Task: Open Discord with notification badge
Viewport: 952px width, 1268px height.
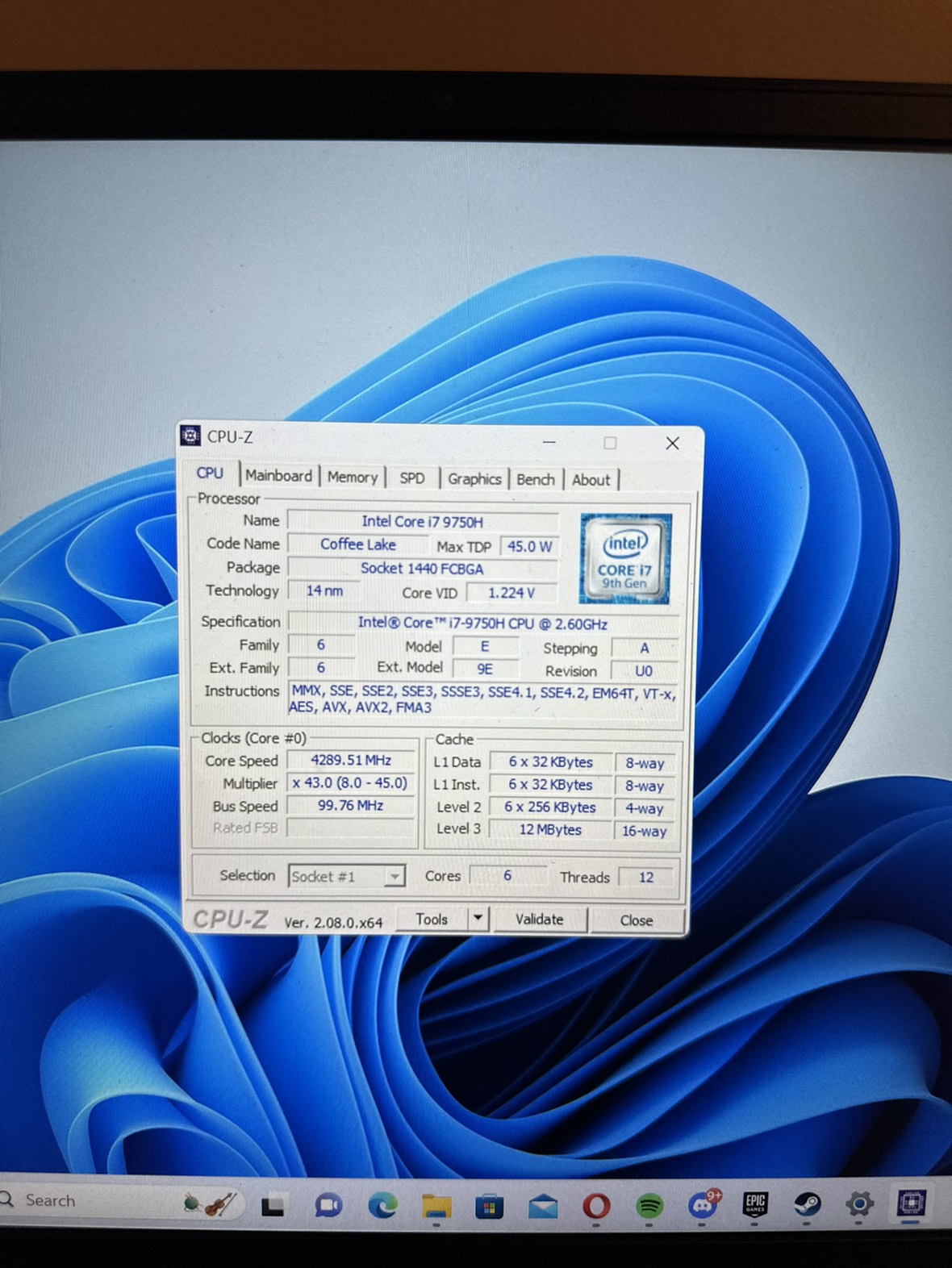Action: (x=704, y=1204)
